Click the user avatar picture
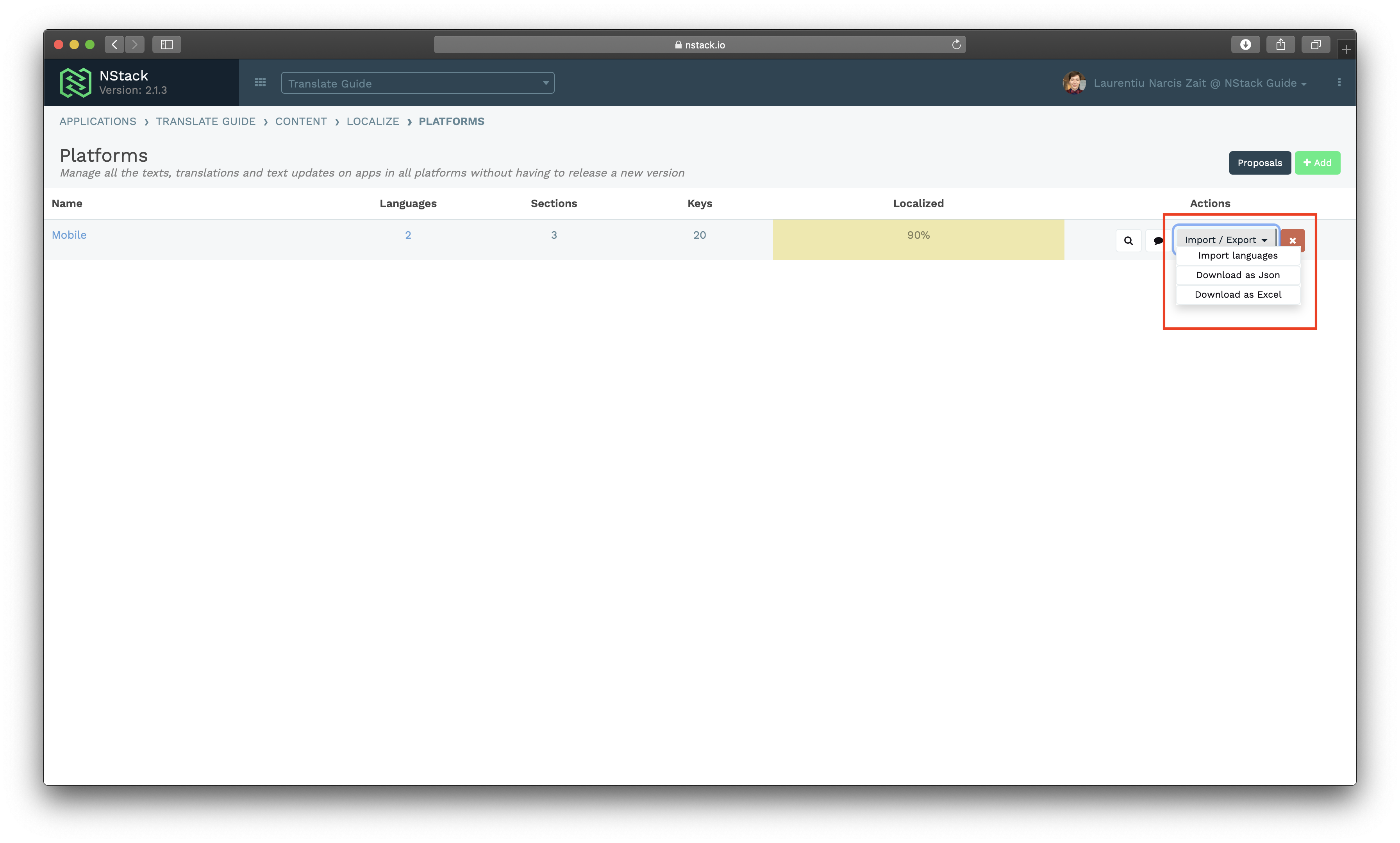 [x=1073, y=83]
